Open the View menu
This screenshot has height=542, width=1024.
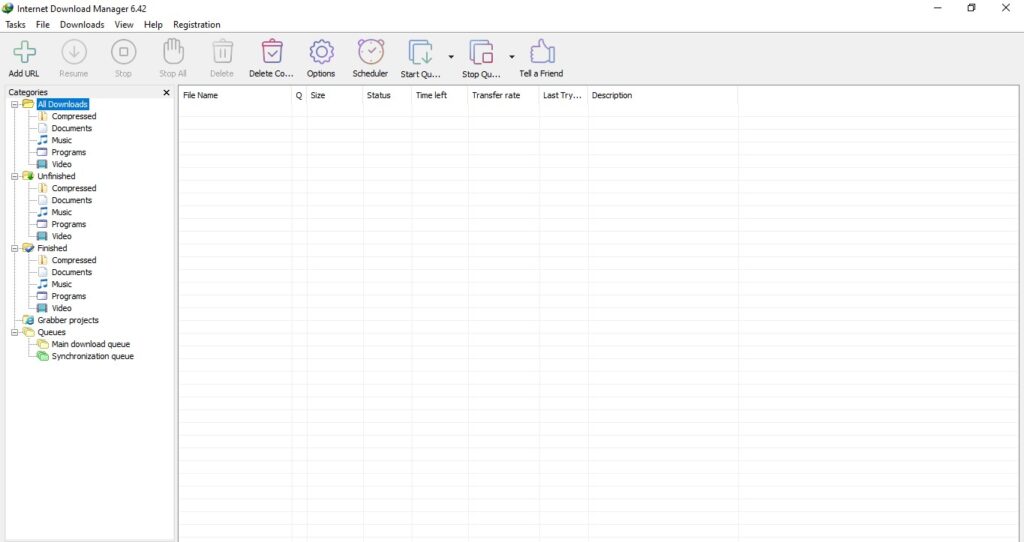(123, 25)
